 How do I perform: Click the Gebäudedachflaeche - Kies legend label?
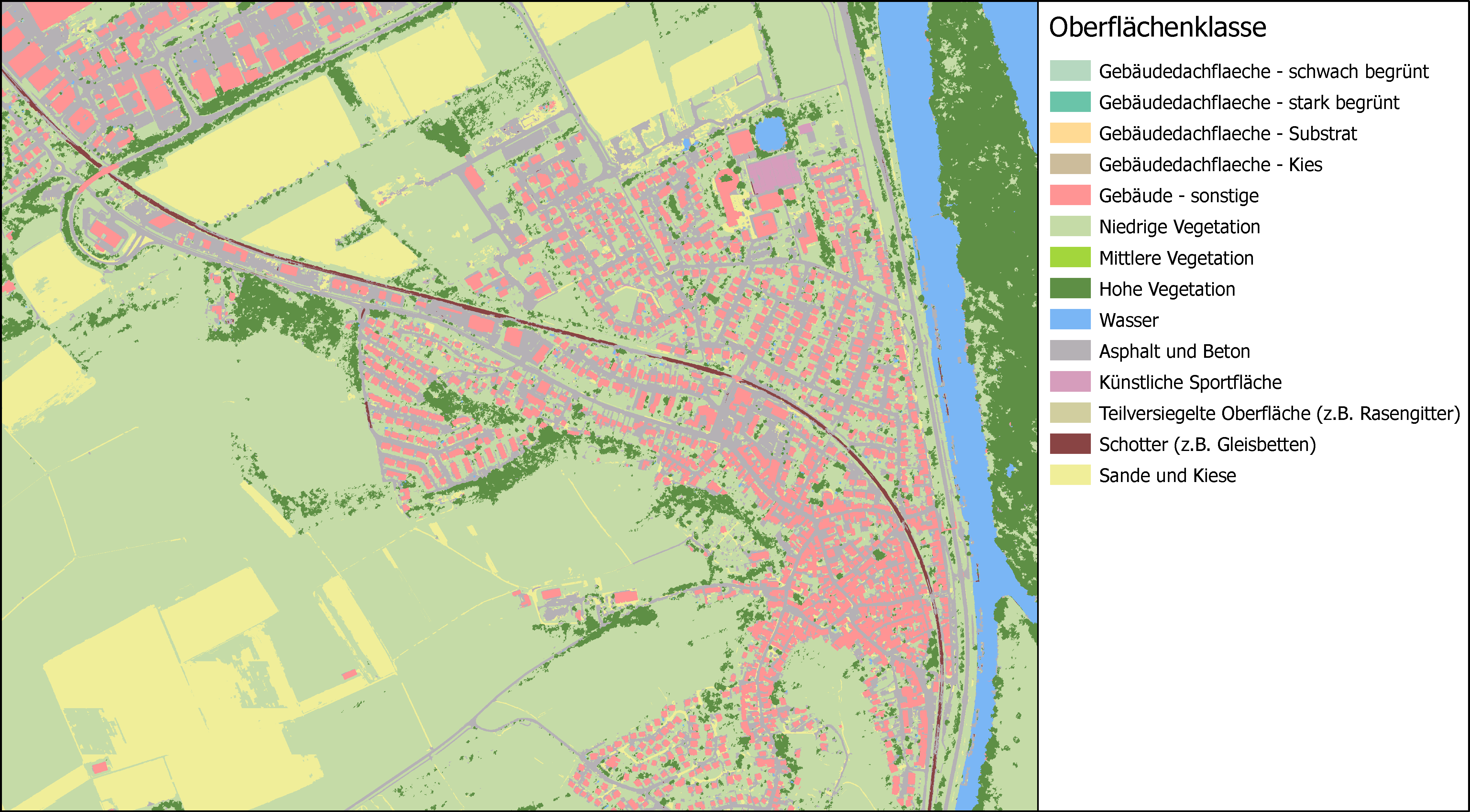coord(1210,165)
